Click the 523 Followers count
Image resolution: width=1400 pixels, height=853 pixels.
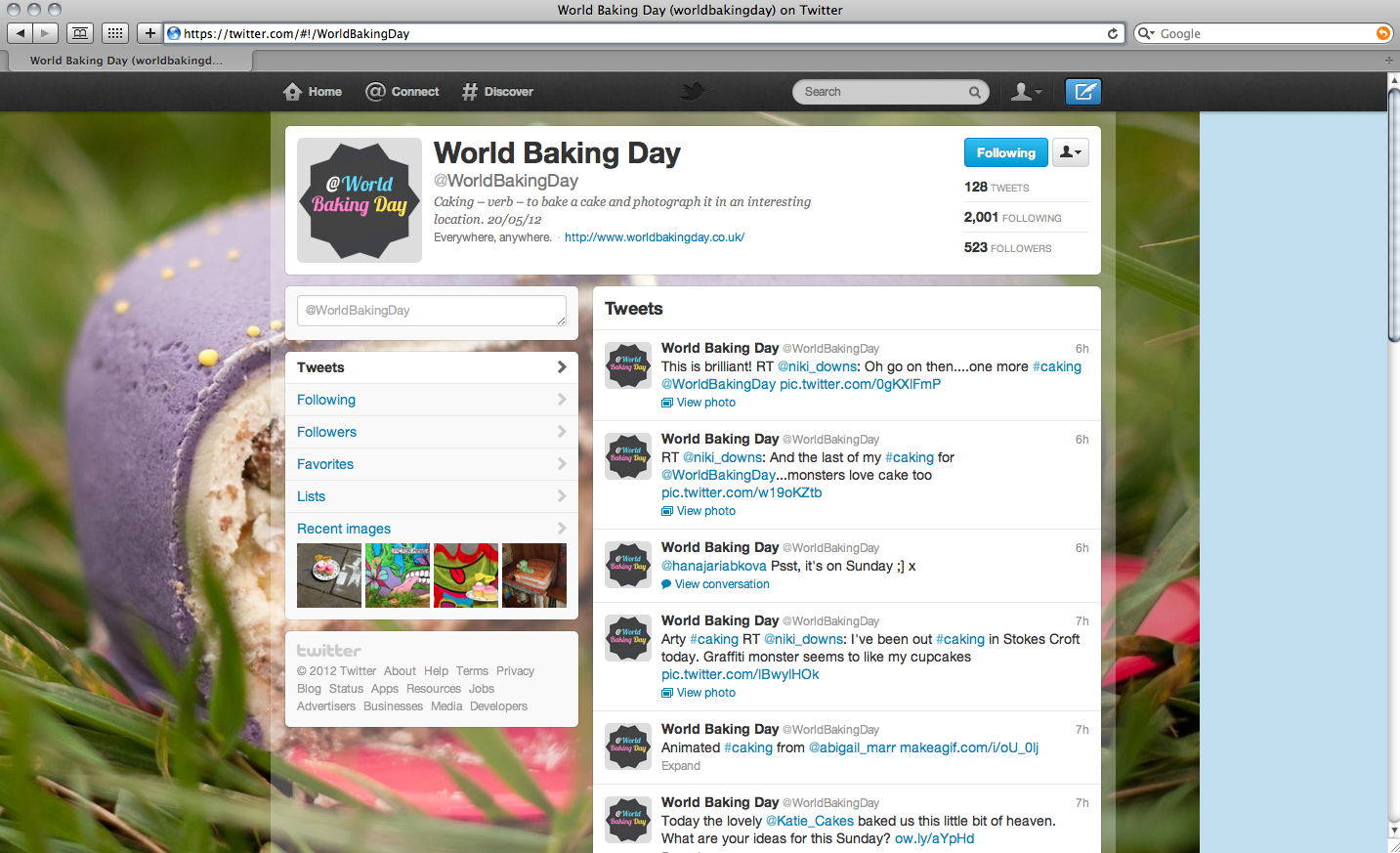click(1008, 247)
